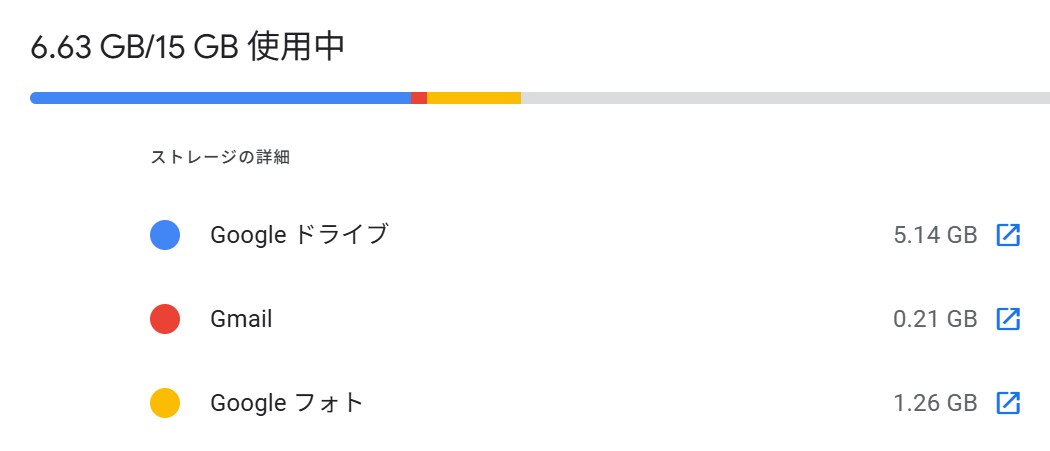Click the 1.26 GB storage value
Viewport: 1050px width, 451px height.
934,404
